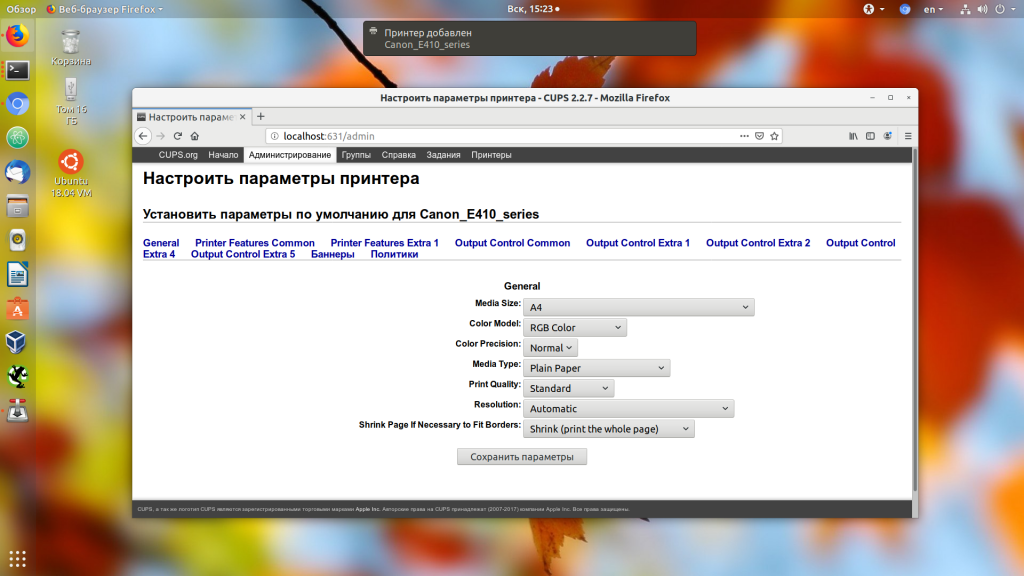Follow the Output Control Common link
1024x576 pixels.
pos(512,243)
